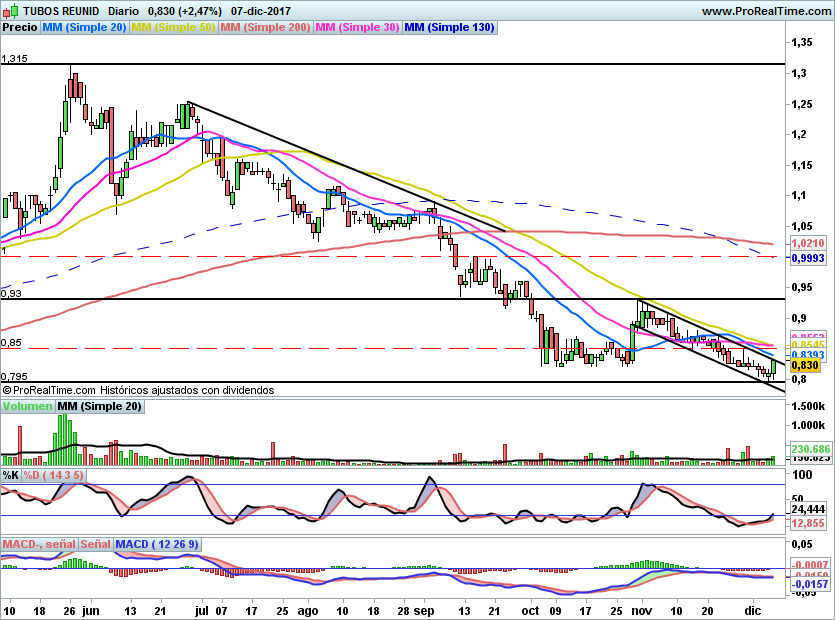Click the 'nov' month label on time axis
The image size is (835, 620).
tap(642, 610)
